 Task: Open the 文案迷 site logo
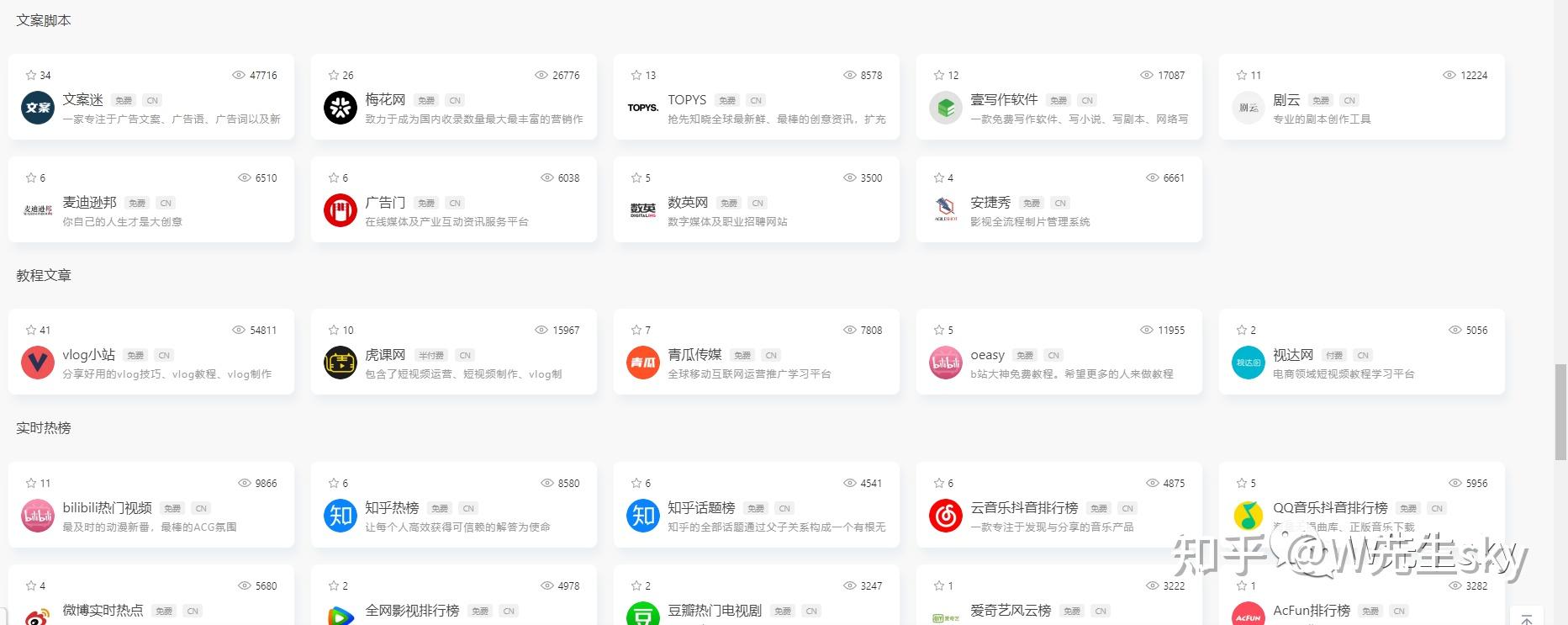[x=38, y=108]
